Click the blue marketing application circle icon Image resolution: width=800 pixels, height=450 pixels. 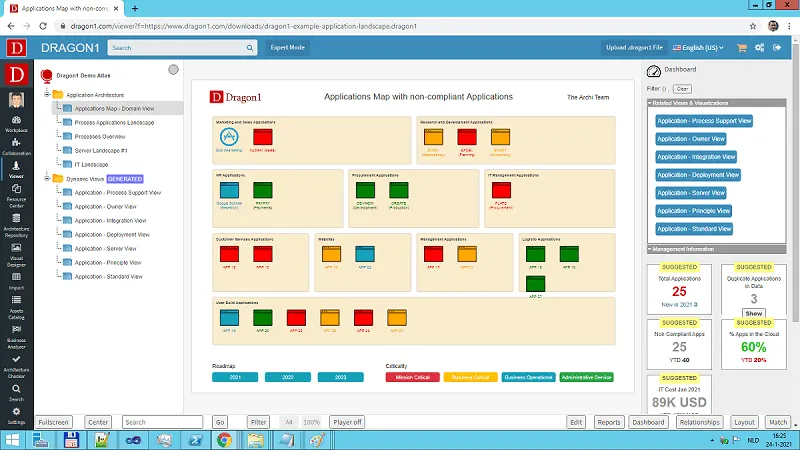coord(229,137)
